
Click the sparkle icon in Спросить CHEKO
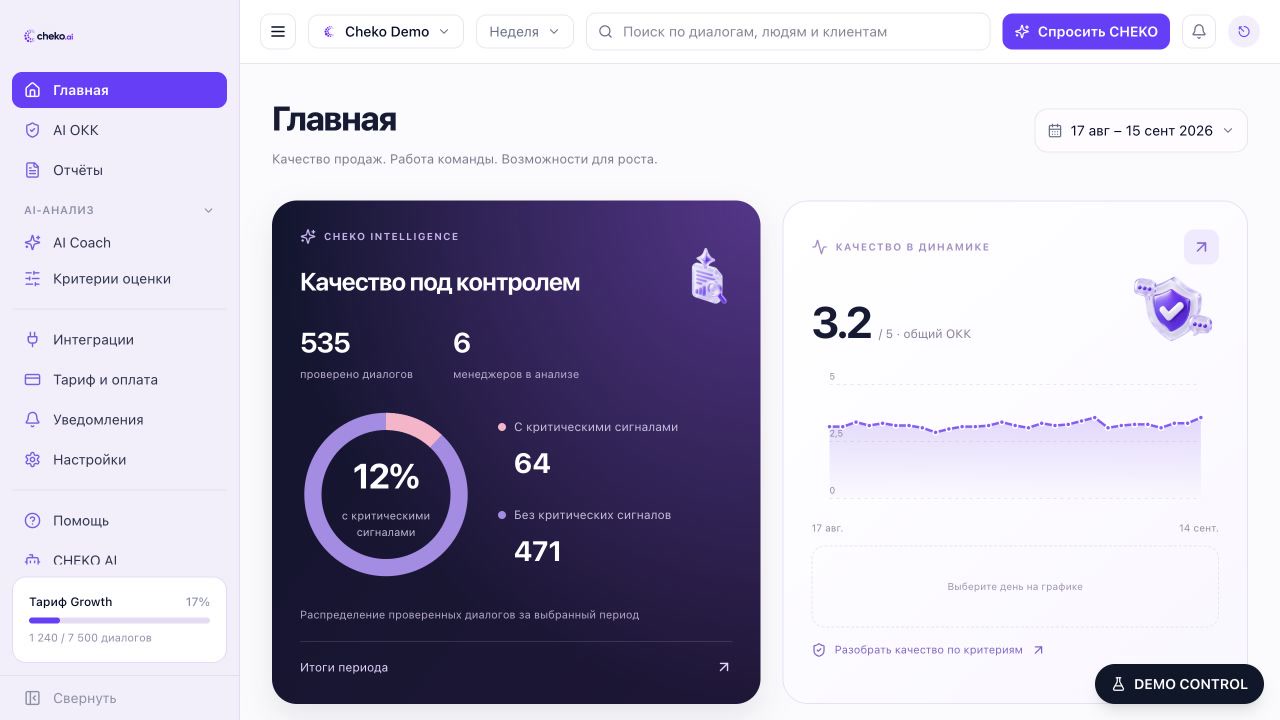coord(1022,32)
